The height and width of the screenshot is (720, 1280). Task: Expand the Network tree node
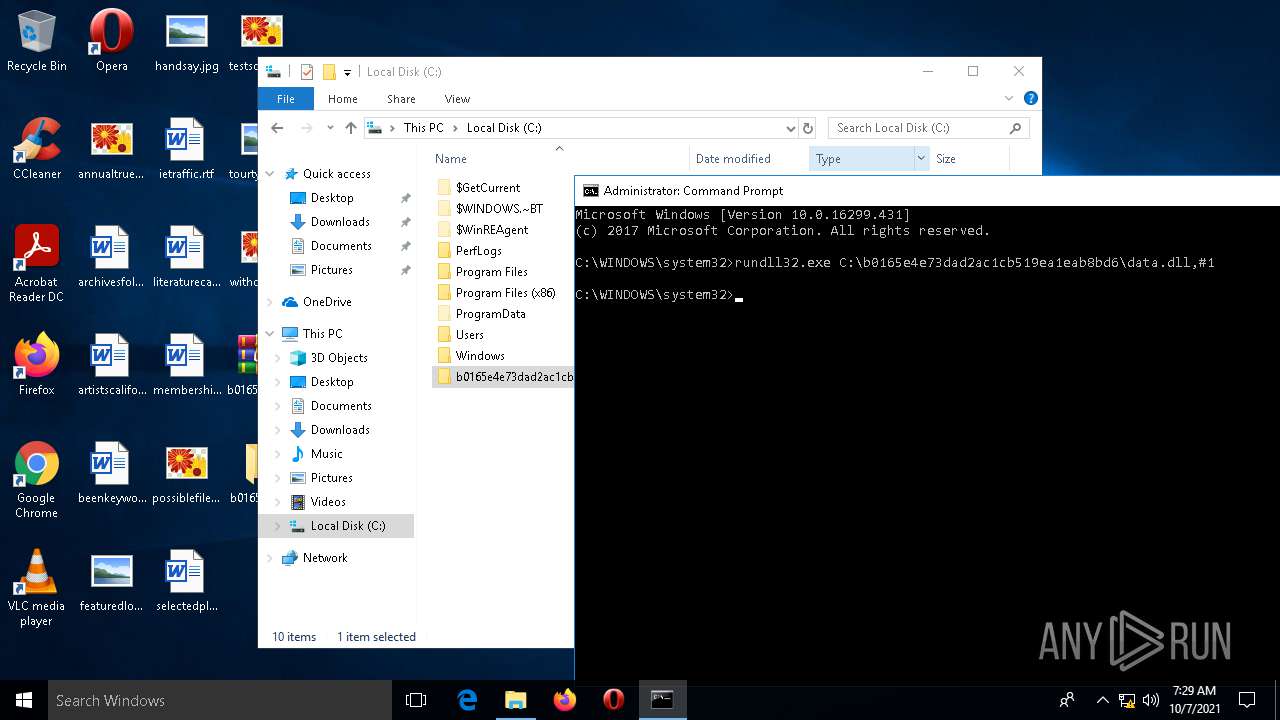270,558
